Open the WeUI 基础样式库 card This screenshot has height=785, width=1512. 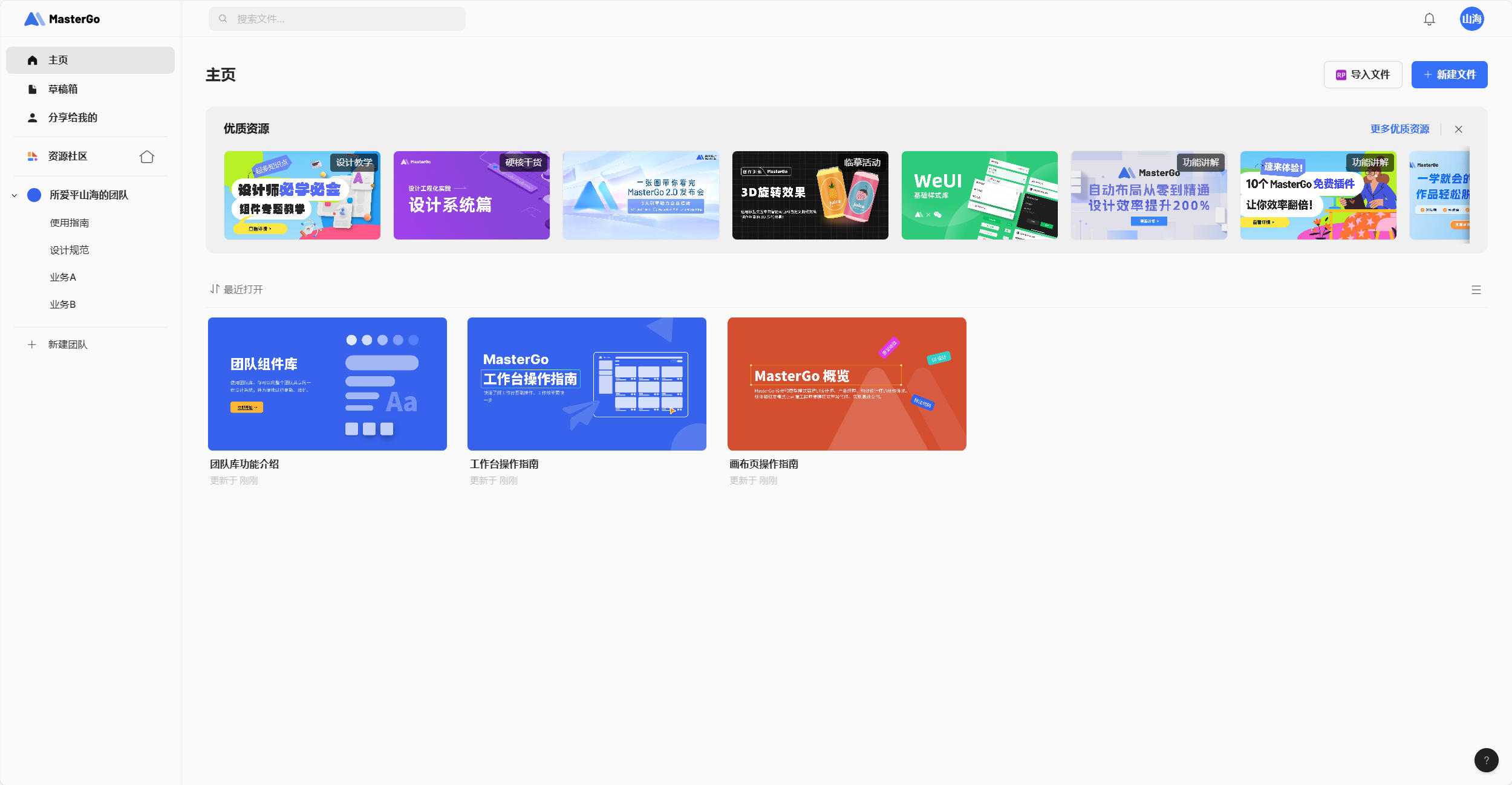(x=980, y=195)
